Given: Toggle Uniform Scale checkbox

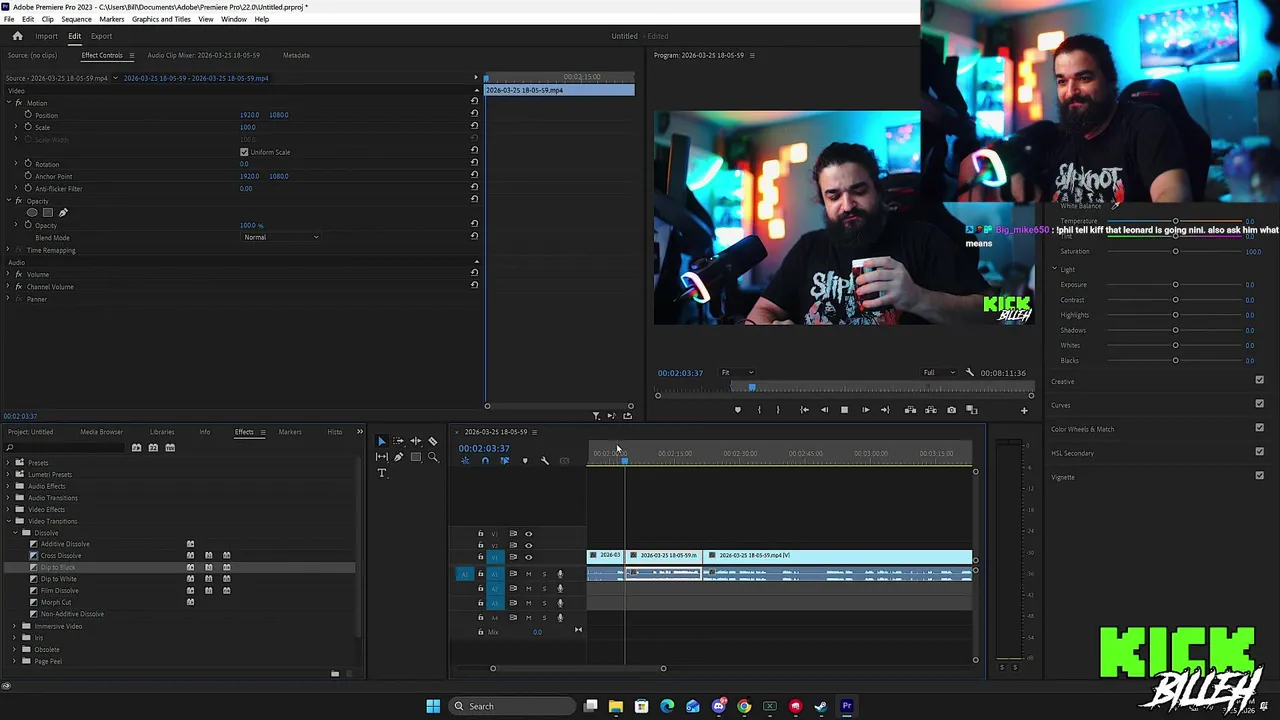Looking at the screenshot, I should click(x=244, y=152).
